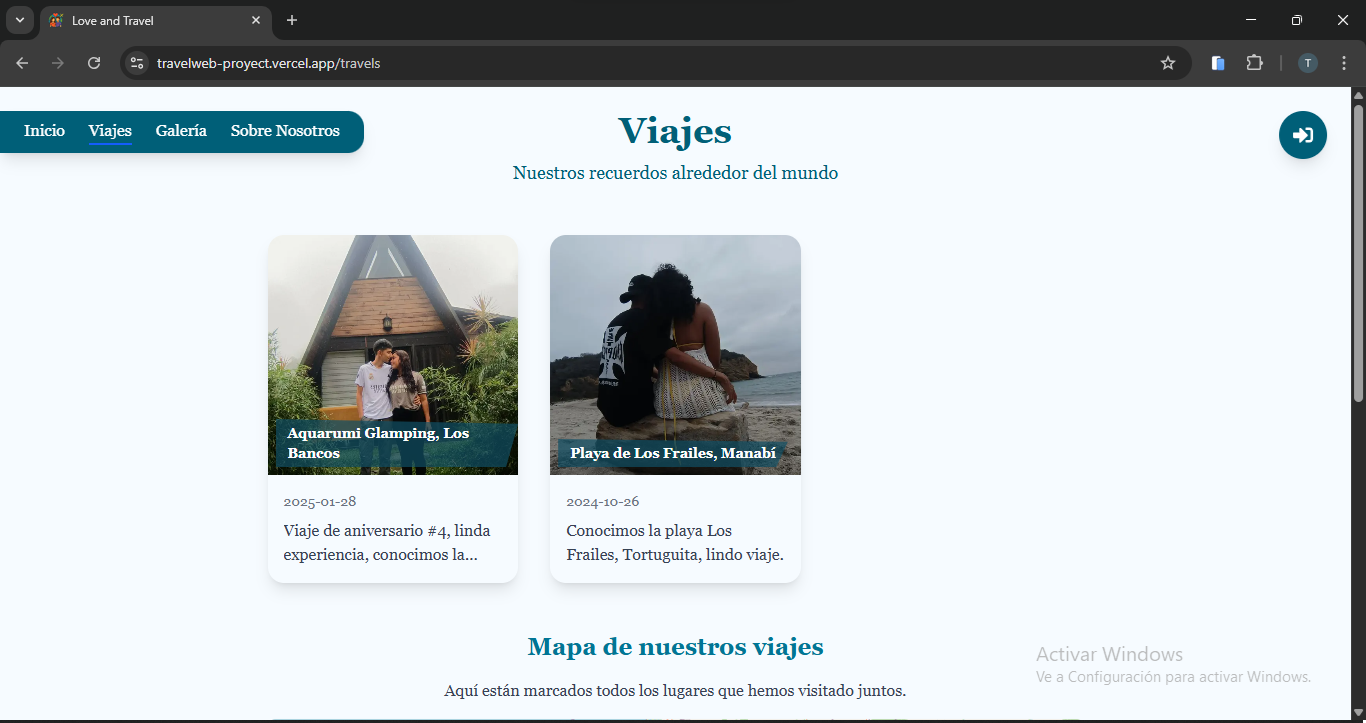Image resolution: width=1366 pixels, height=723 pixels.
Task: Go back to the previous page
Action: (x=22, y=63)
